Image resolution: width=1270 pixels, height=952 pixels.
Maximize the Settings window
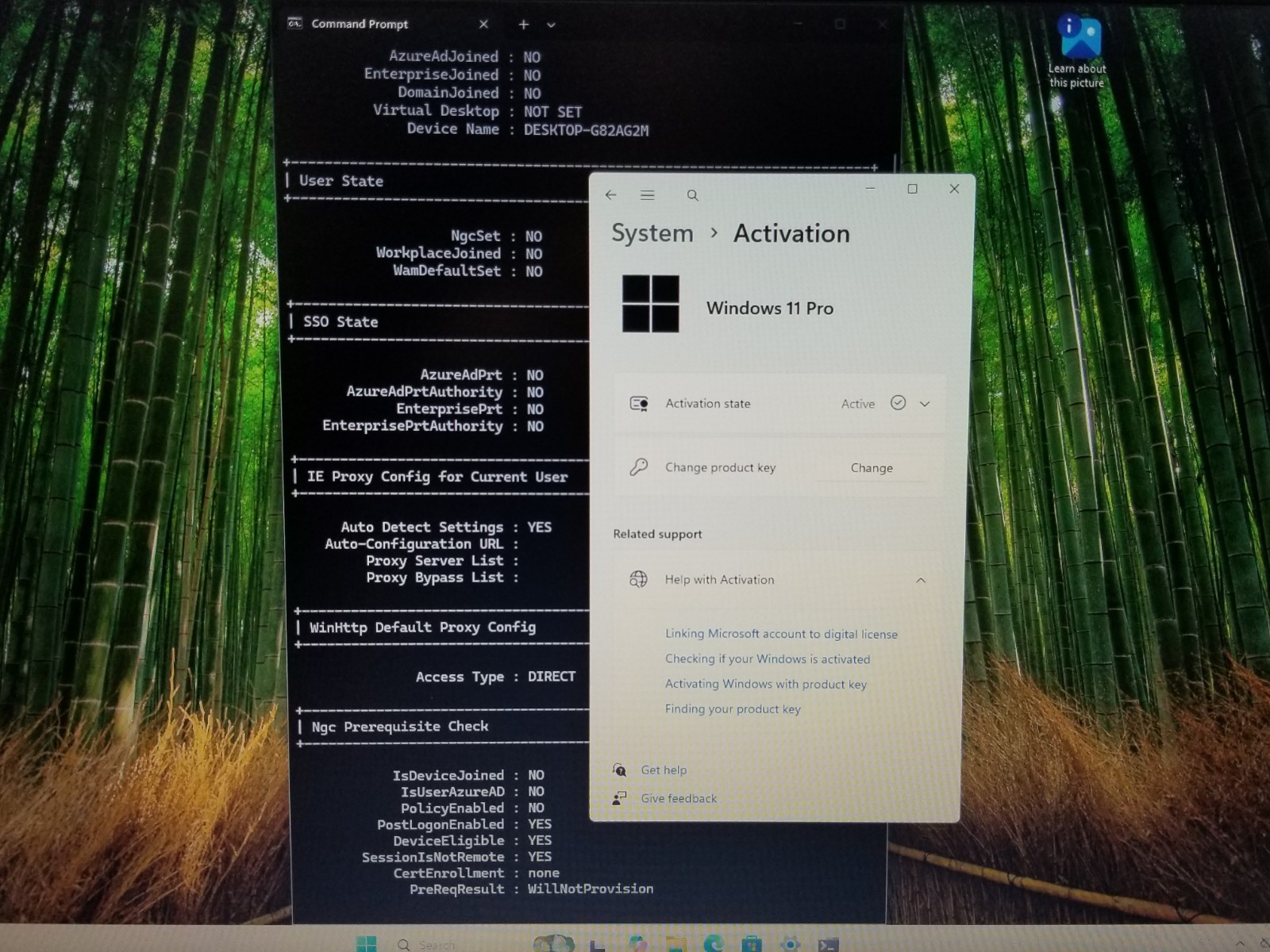pos(912,189)
